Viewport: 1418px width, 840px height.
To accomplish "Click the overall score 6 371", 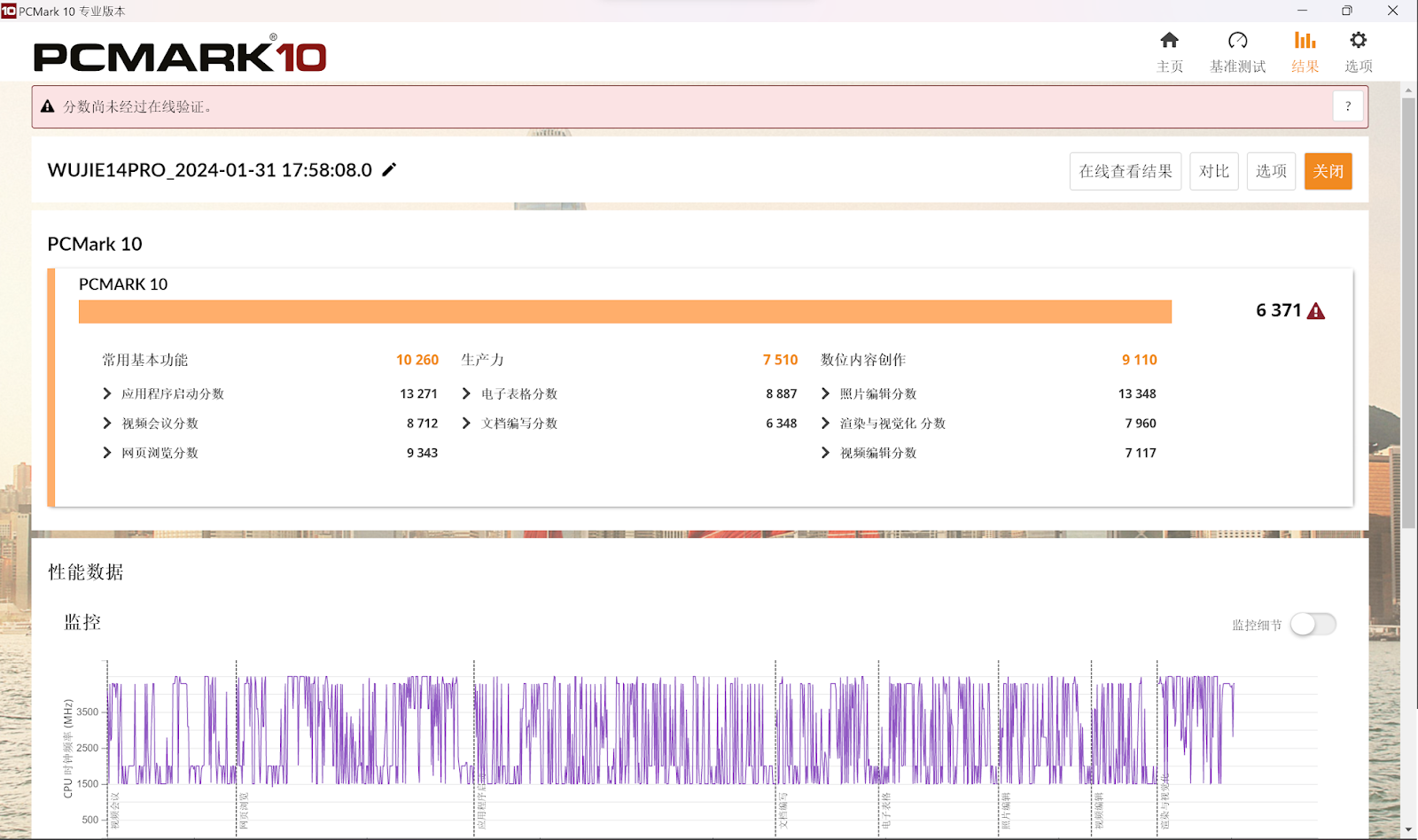I will (x=1278, y=310).
